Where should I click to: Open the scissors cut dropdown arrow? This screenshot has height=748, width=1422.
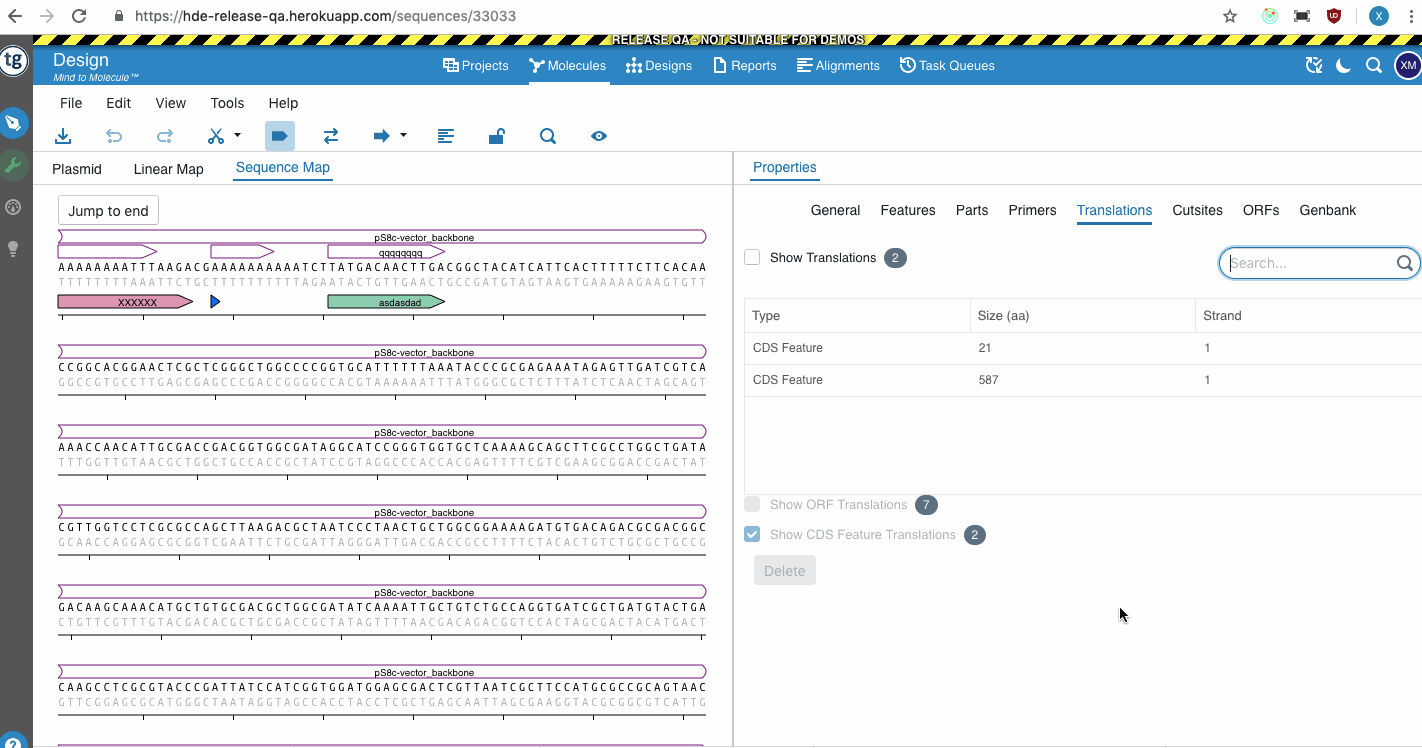[x=237, y=135]
